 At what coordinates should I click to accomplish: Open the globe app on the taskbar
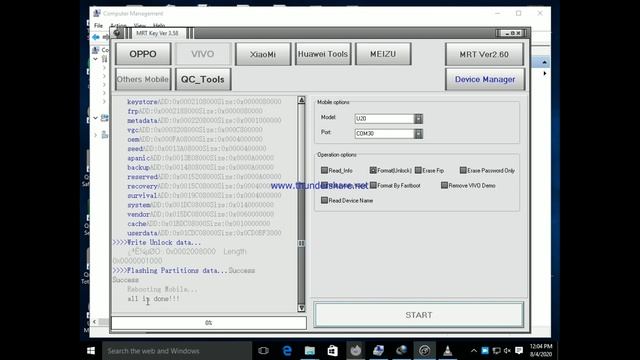point(401,351)
